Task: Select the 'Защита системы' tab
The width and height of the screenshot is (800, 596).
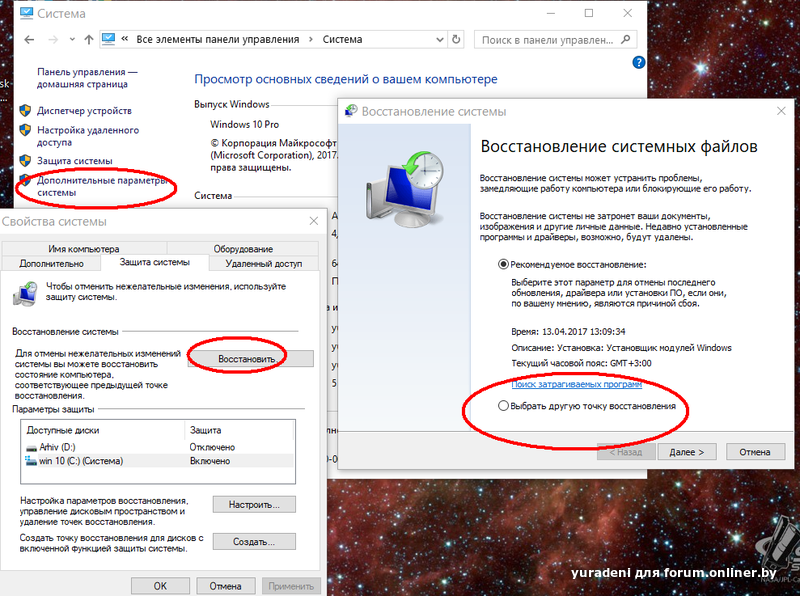Action: click(x=155, y=262)
